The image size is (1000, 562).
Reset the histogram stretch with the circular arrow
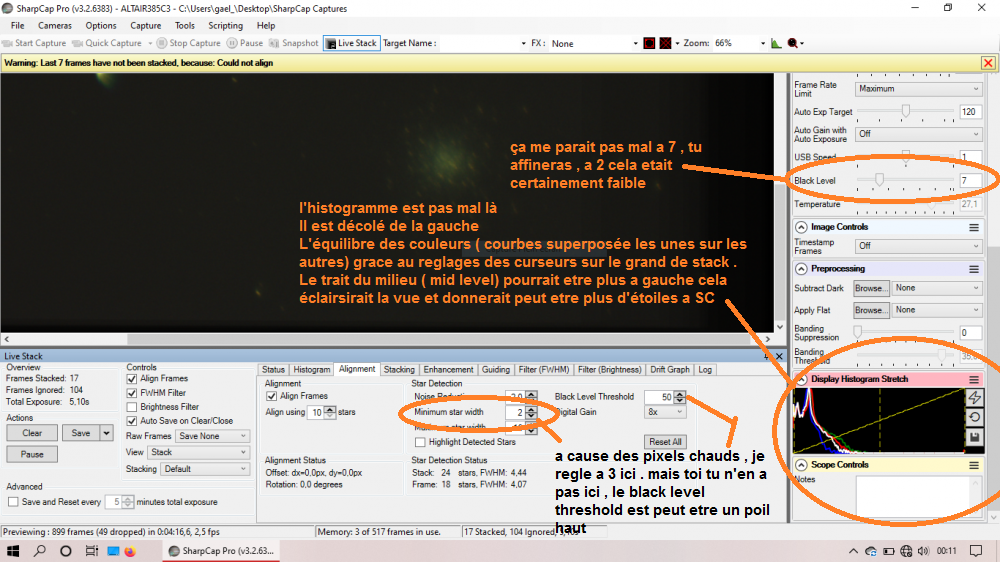click(x=974, y=417)
